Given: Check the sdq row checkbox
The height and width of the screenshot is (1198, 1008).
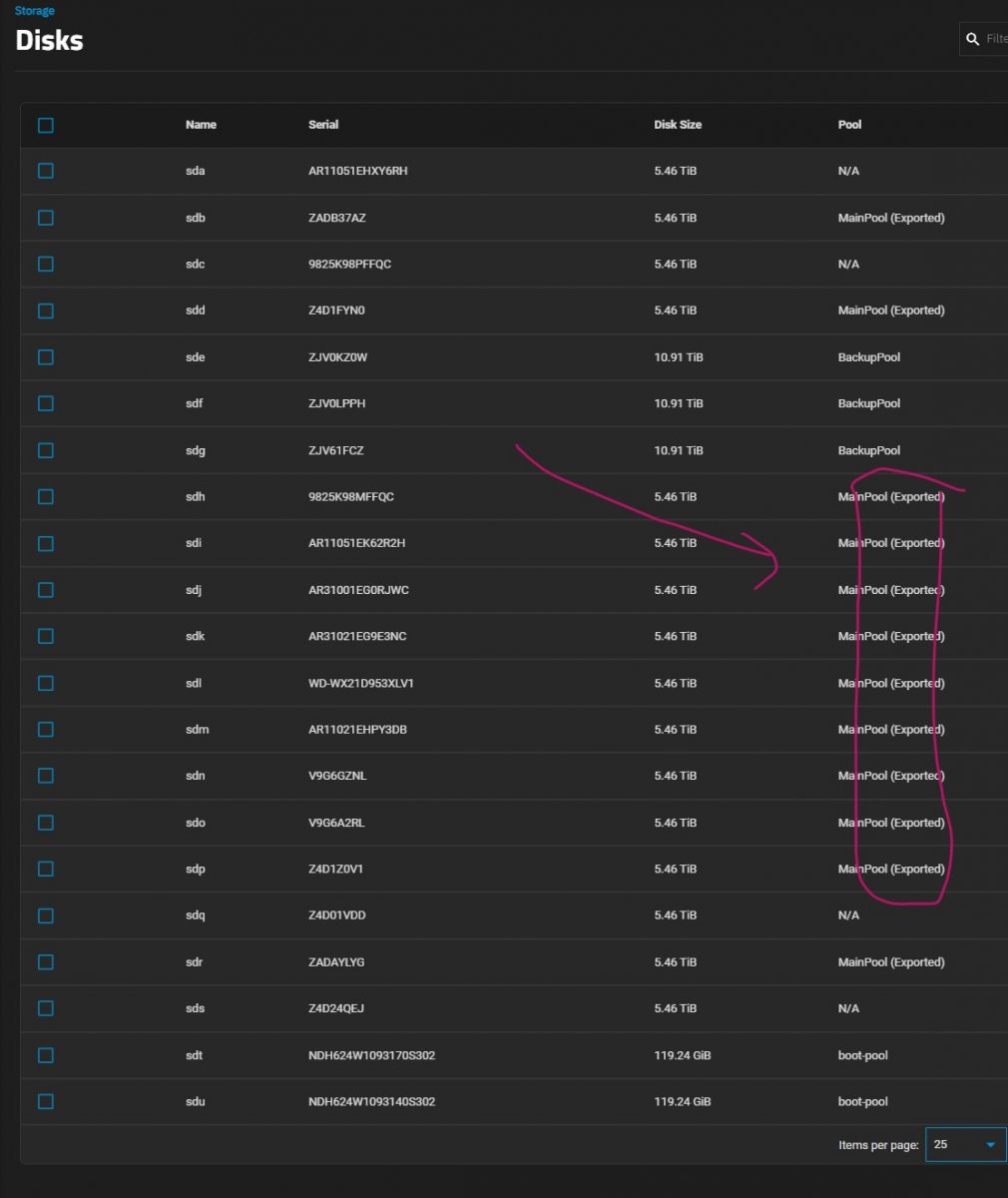Looking at the screenshot, I should pyautogui.click(x=46, y=915).
